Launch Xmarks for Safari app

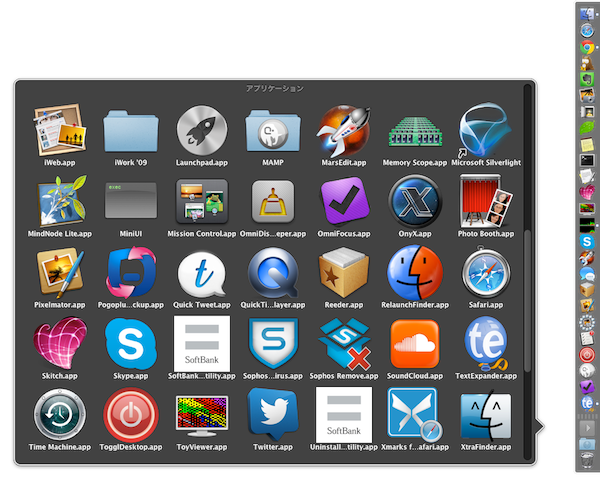415,415
